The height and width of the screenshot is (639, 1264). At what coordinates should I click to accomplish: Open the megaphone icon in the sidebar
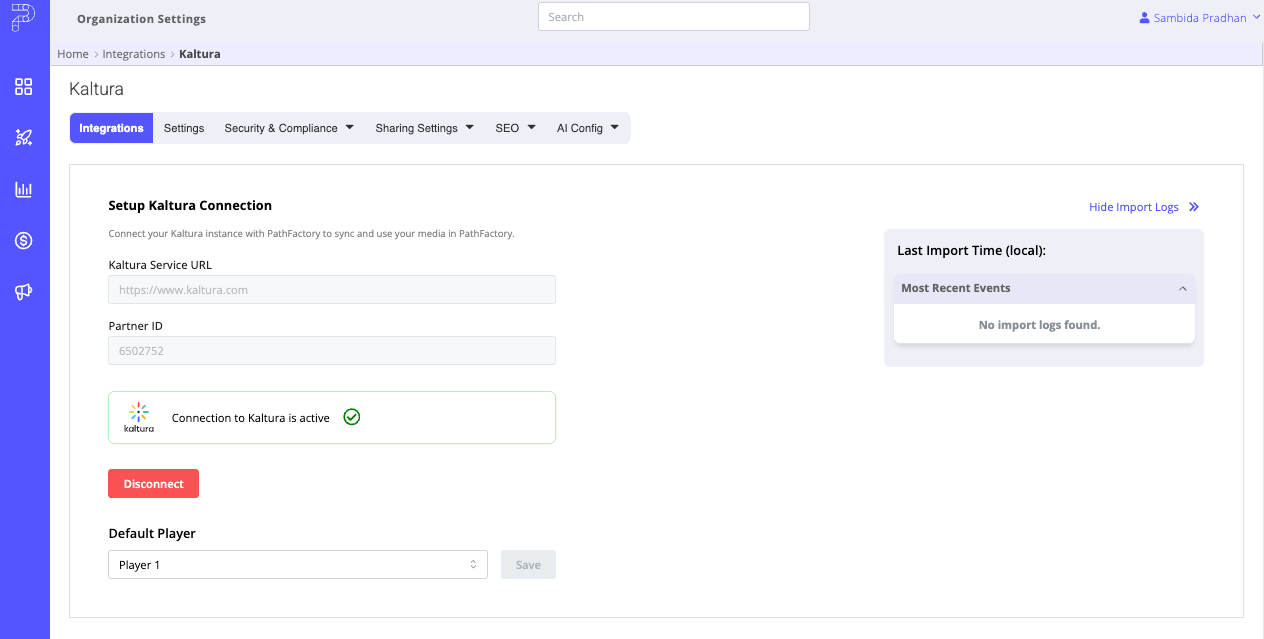(24, 291)
